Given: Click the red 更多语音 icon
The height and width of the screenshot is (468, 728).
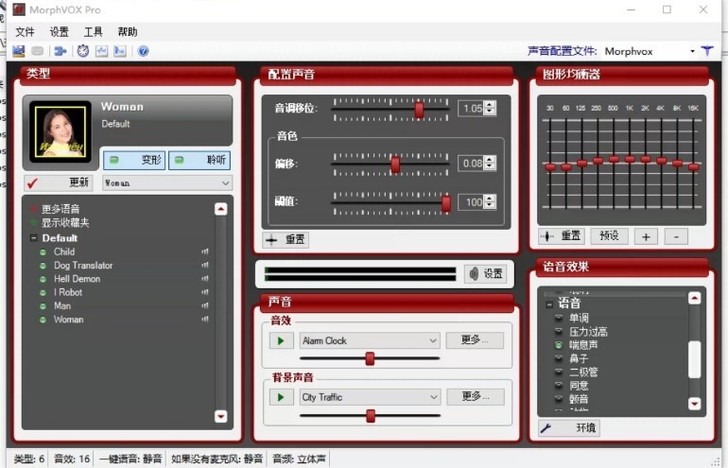Looking at the screenshot, I should pos(34,209).
